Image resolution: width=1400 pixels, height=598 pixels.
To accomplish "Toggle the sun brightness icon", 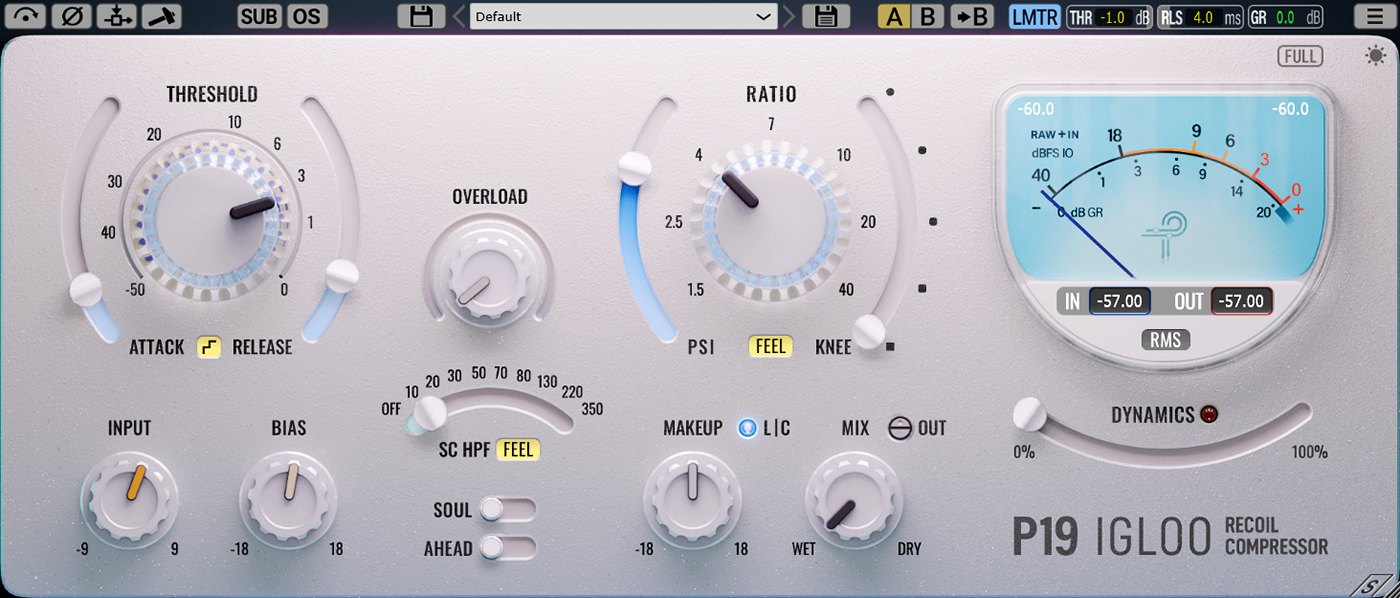I will pyautogui.click(x=1376, y=56).
